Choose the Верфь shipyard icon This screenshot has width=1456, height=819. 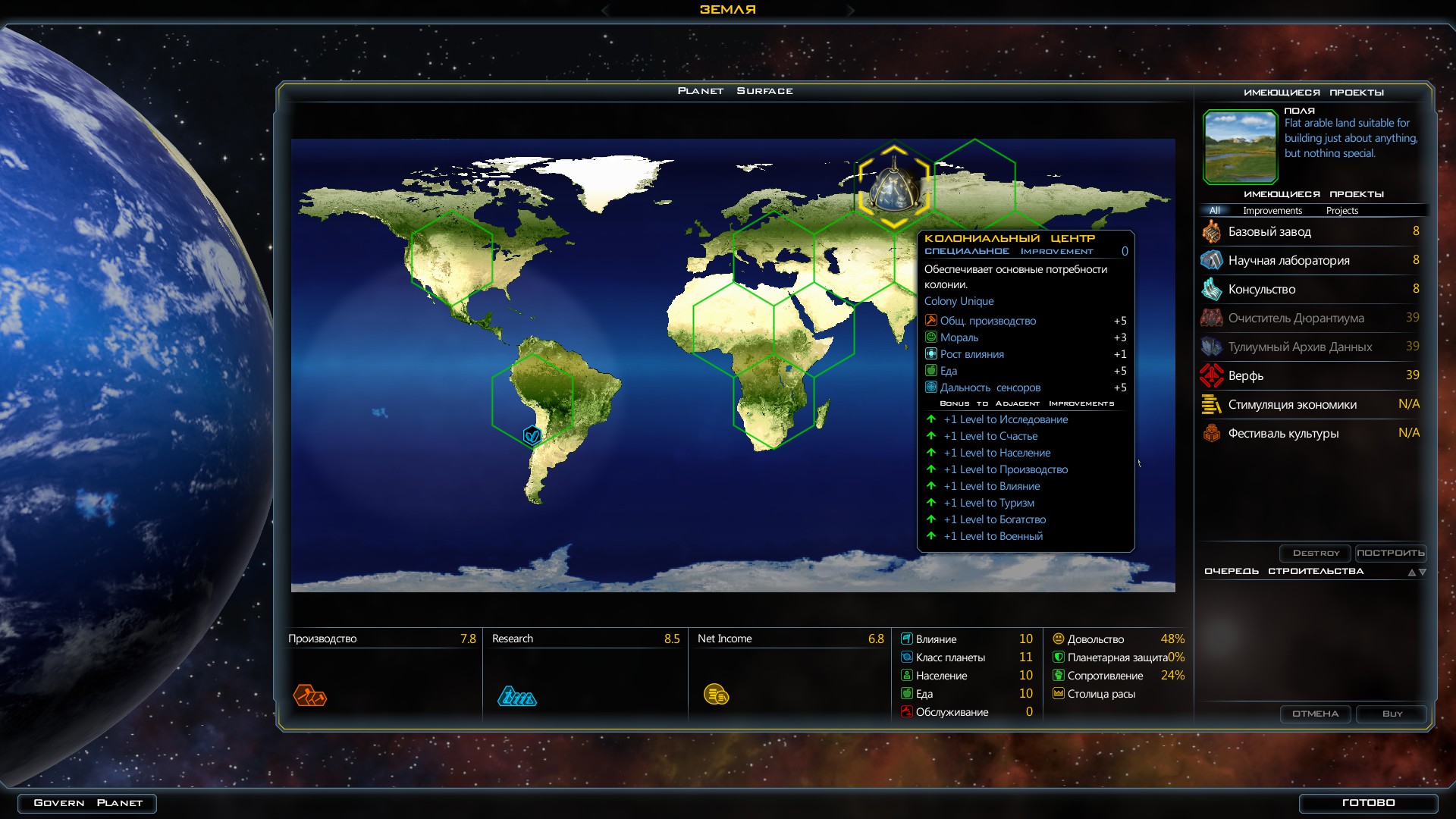coord(1212,376)
